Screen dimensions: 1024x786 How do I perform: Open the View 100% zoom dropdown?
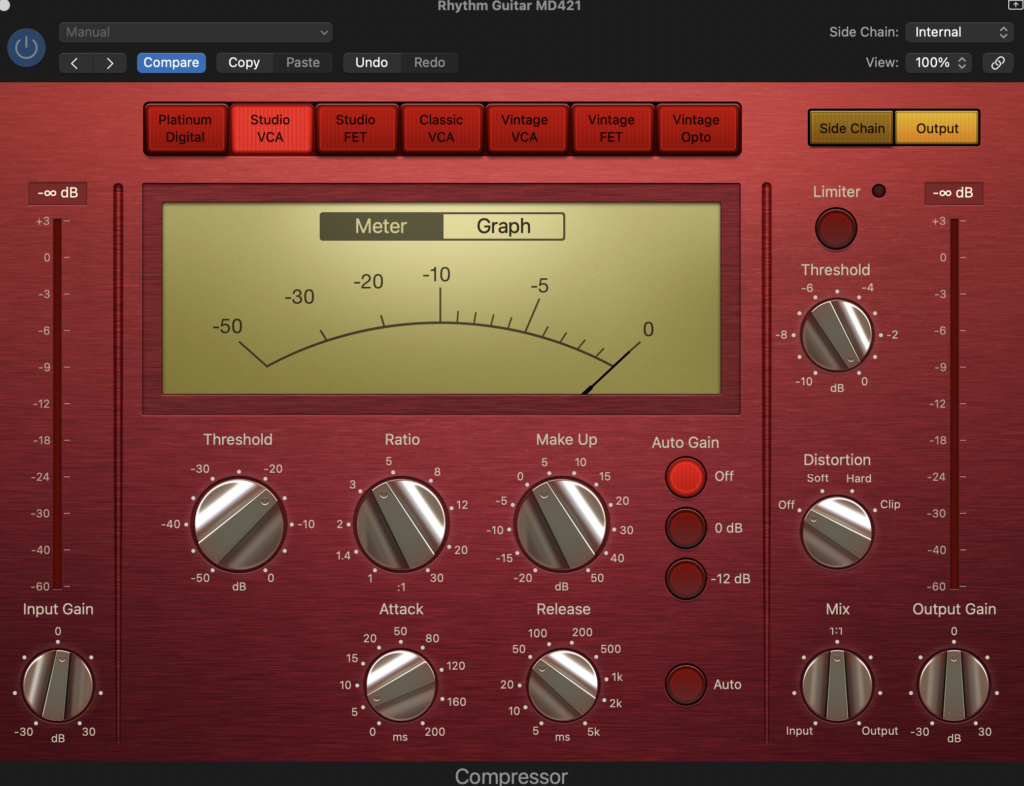click(937, 62)
